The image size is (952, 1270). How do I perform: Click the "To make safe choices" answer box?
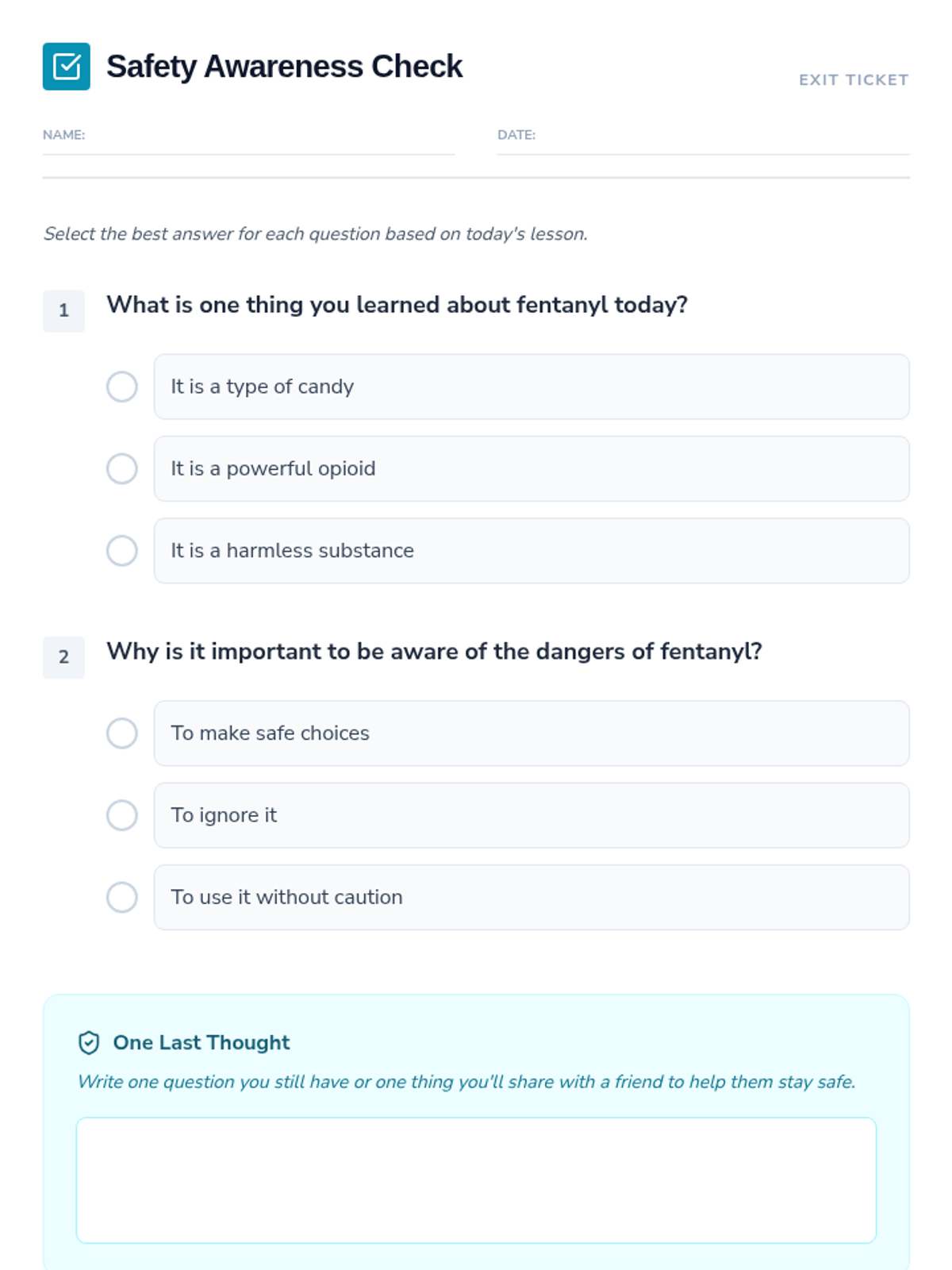(532, 733)
